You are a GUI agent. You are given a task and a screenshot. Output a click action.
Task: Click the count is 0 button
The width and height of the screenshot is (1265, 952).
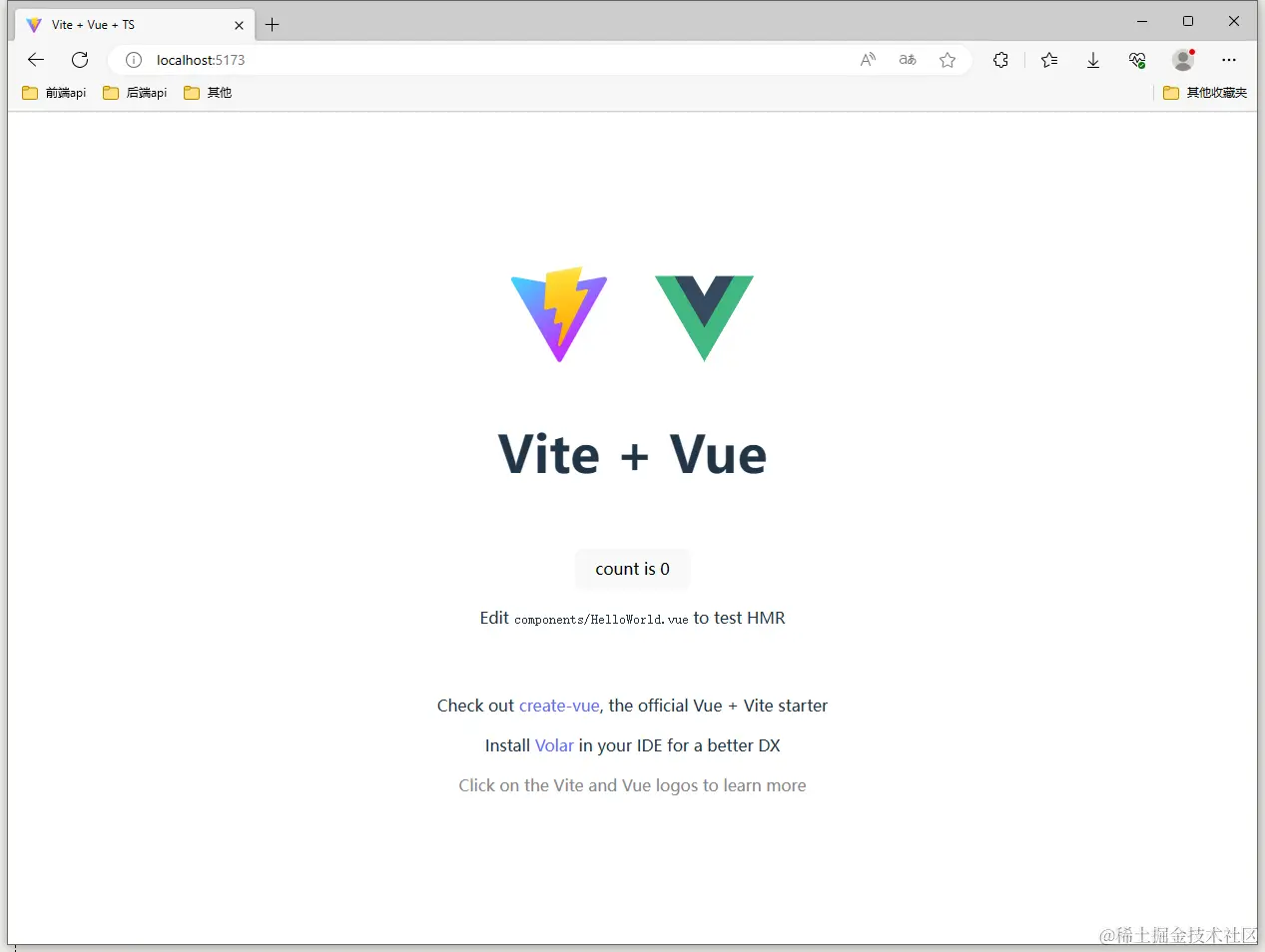(x=632, y=569)
